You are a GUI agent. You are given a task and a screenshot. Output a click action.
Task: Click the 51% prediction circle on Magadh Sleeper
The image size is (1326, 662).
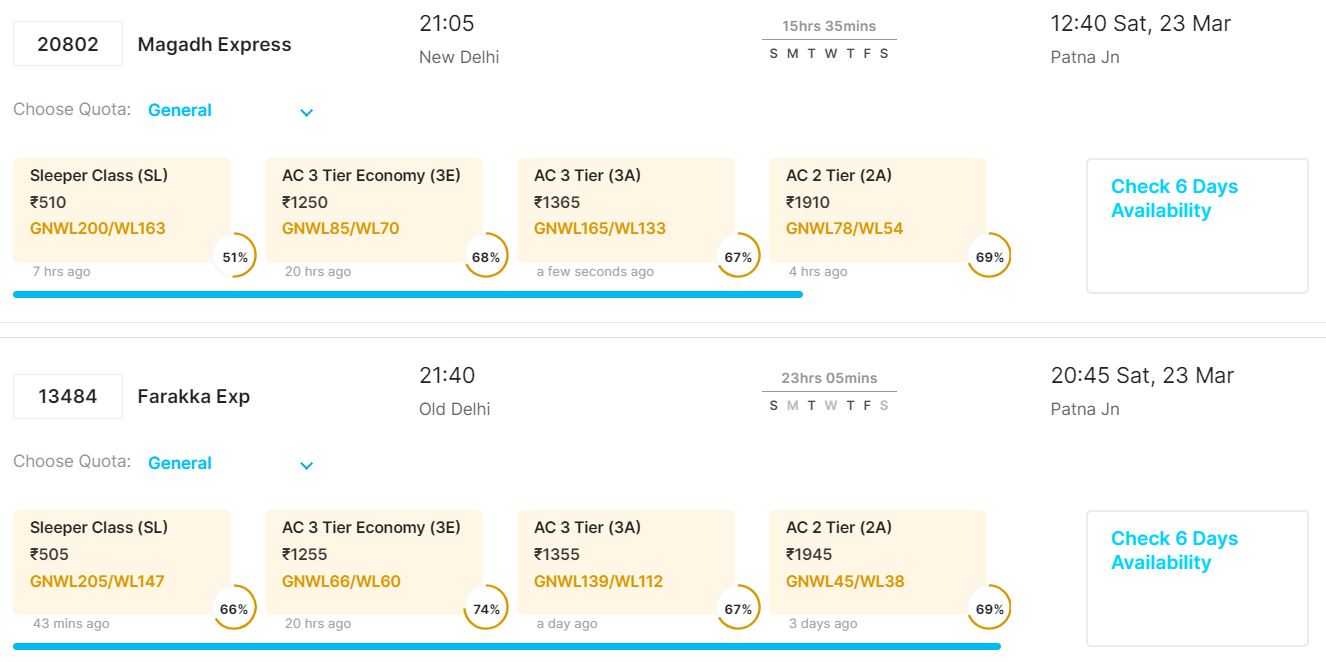235,257
